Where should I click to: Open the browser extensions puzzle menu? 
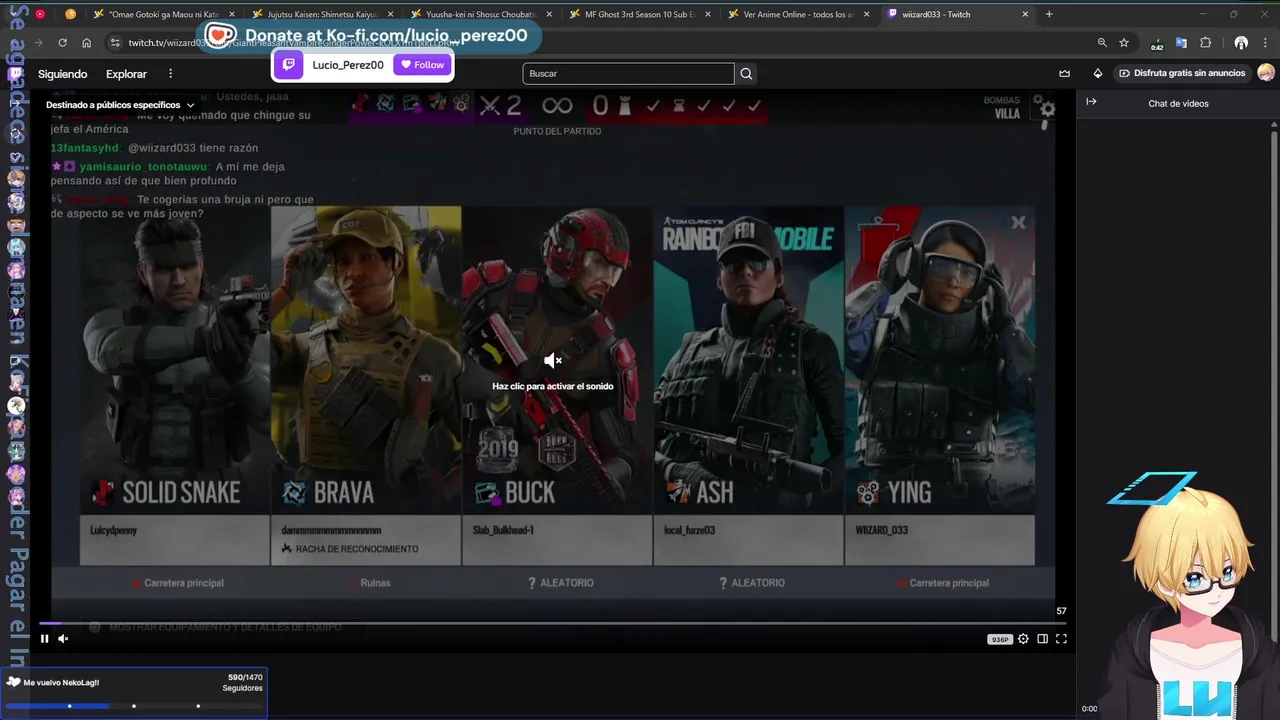click(x=1206, y=43)
